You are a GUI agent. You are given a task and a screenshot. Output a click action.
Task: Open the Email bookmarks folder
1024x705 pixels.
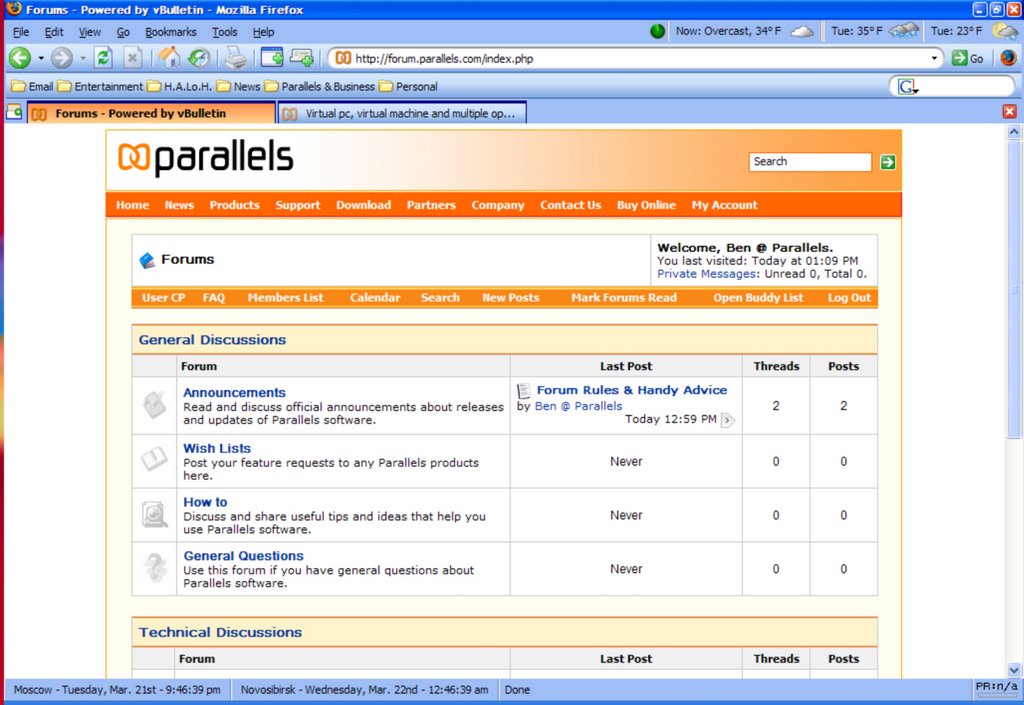tap(32, 86)
